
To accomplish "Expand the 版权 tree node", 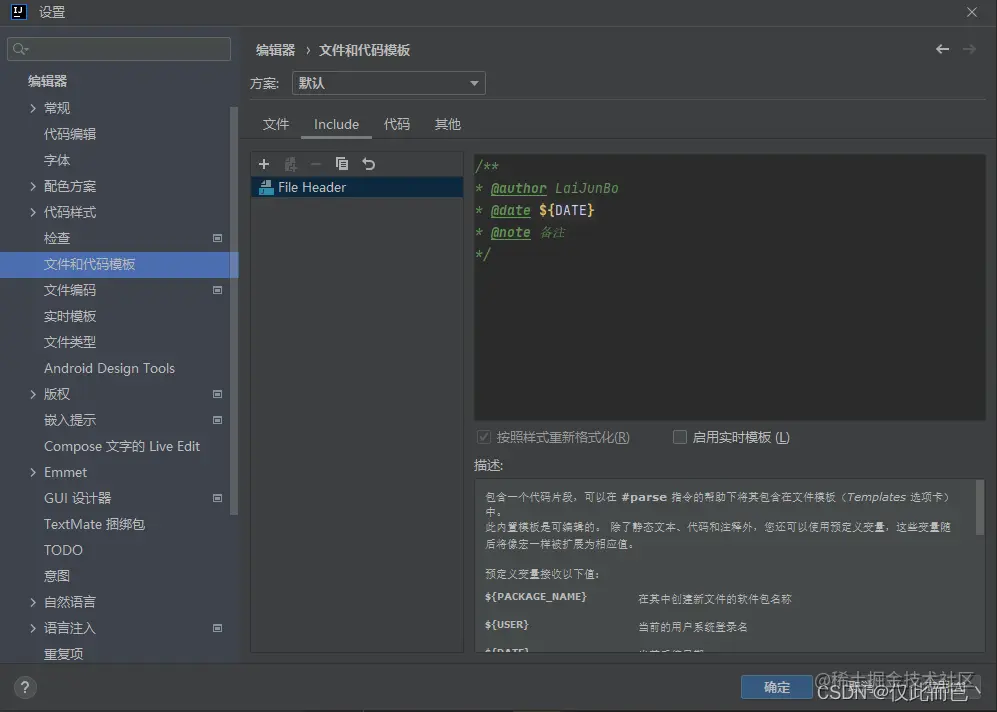I will coord(33,394).
